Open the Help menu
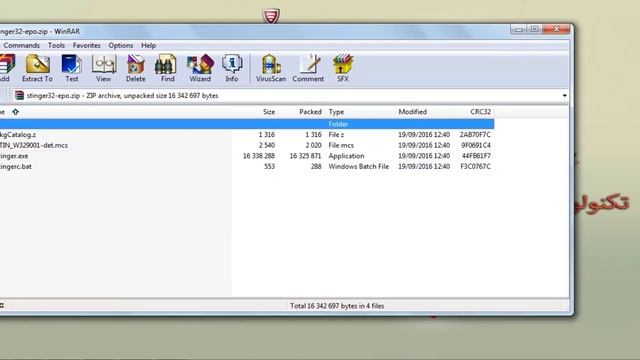 pos(149,45)
